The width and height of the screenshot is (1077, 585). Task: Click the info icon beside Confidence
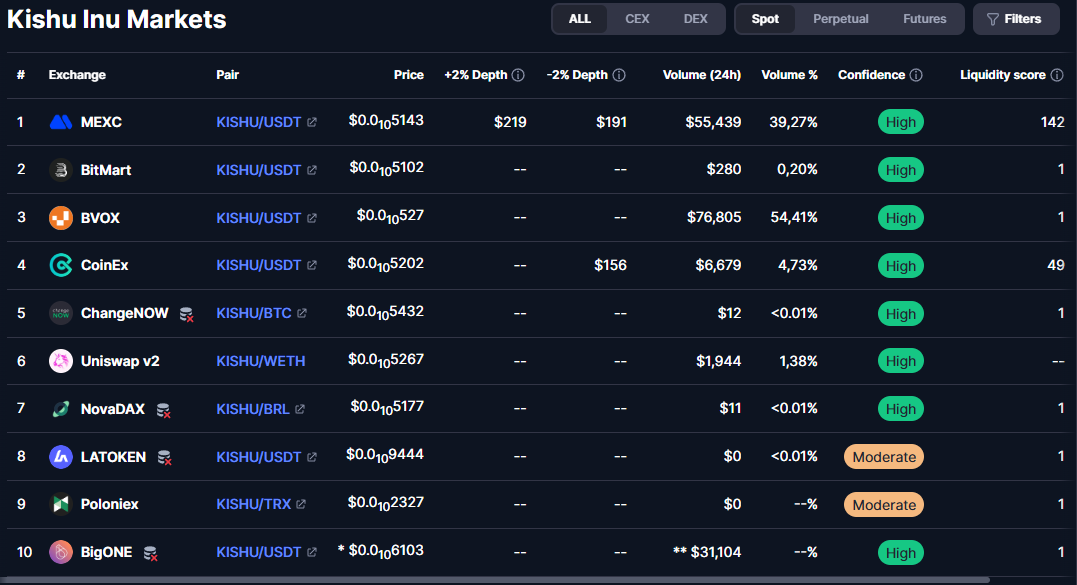pos(916,75)
